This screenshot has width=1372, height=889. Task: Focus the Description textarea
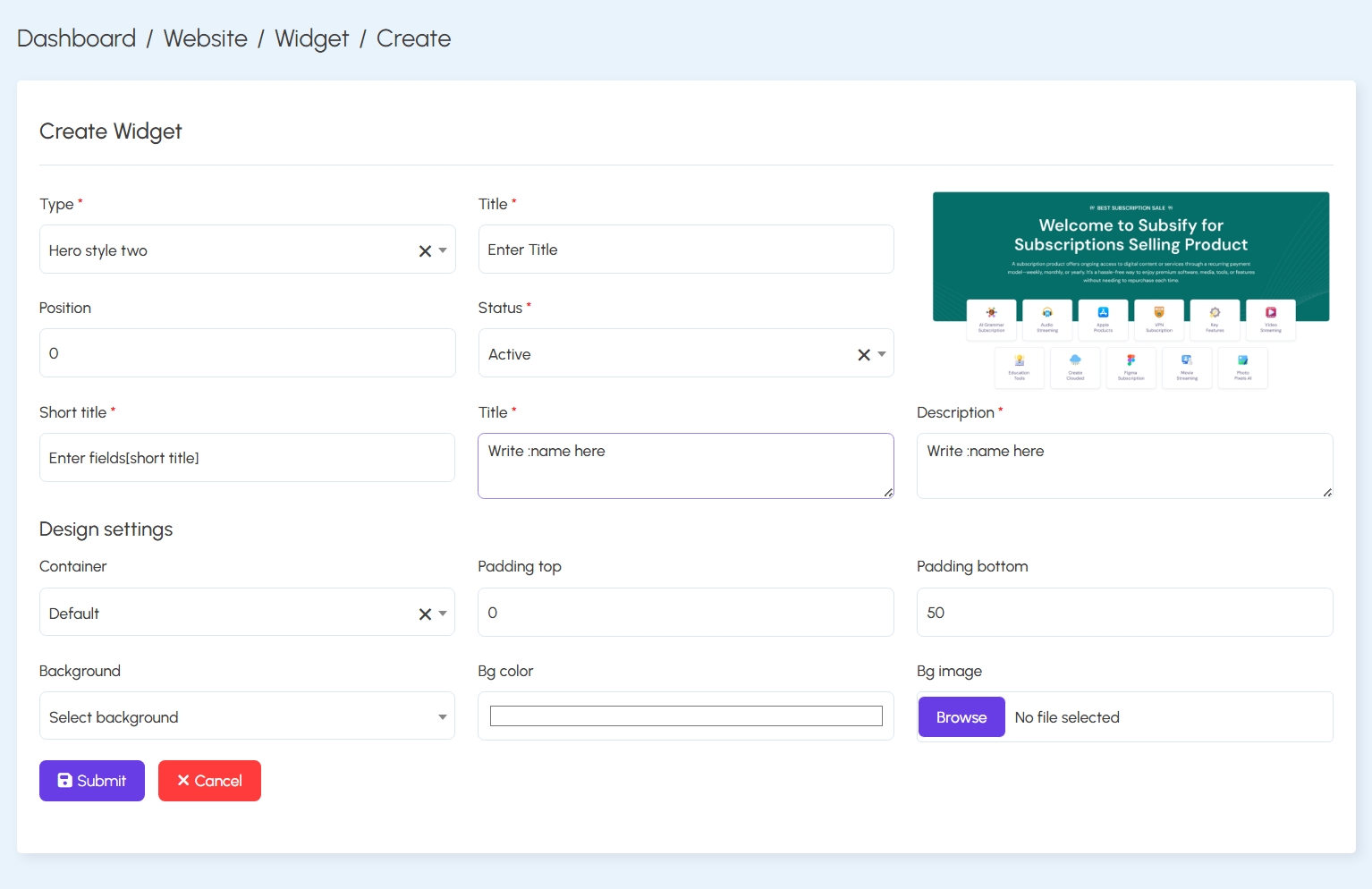tap(1125, 466)
